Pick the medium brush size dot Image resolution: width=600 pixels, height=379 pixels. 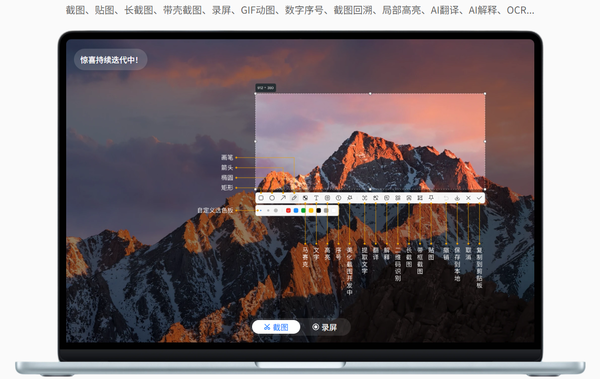click(268, 210)
